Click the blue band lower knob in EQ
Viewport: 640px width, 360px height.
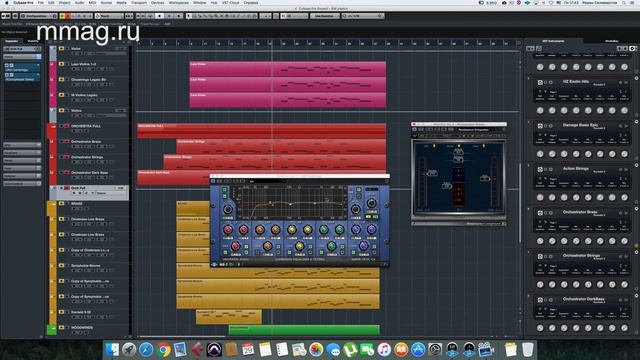[363, 246]
